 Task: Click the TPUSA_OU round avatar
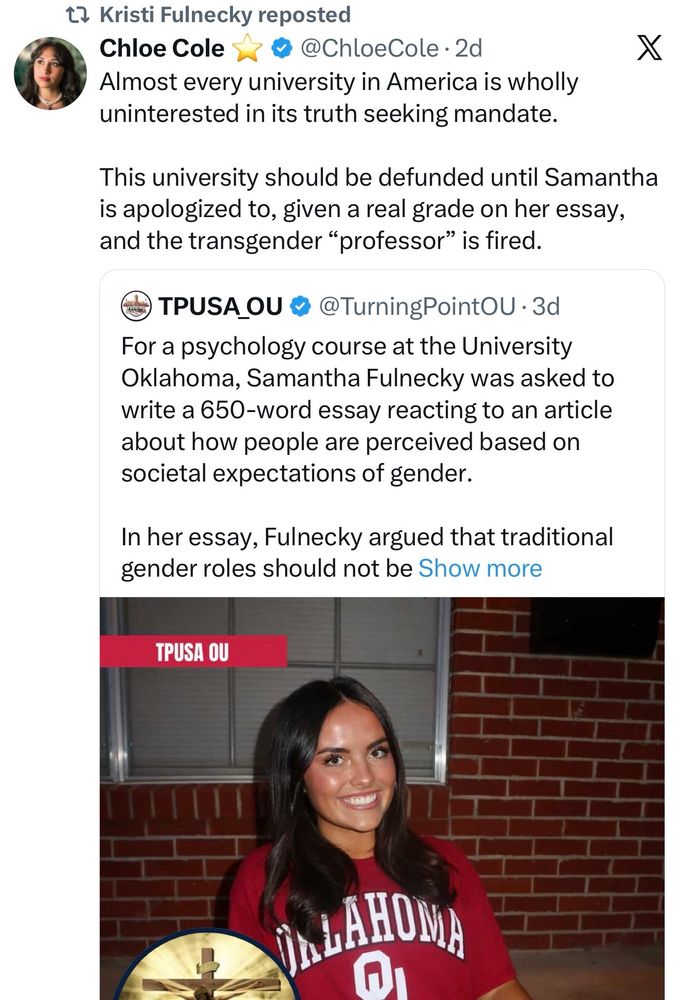(x=136, y=306)
